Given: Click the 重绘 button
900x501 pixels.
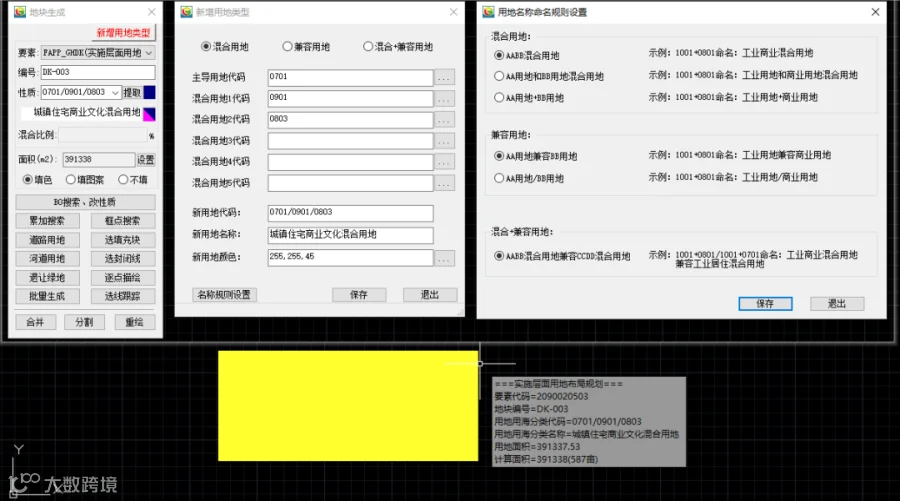Looking at the screenshot, I should pos(134,322).
